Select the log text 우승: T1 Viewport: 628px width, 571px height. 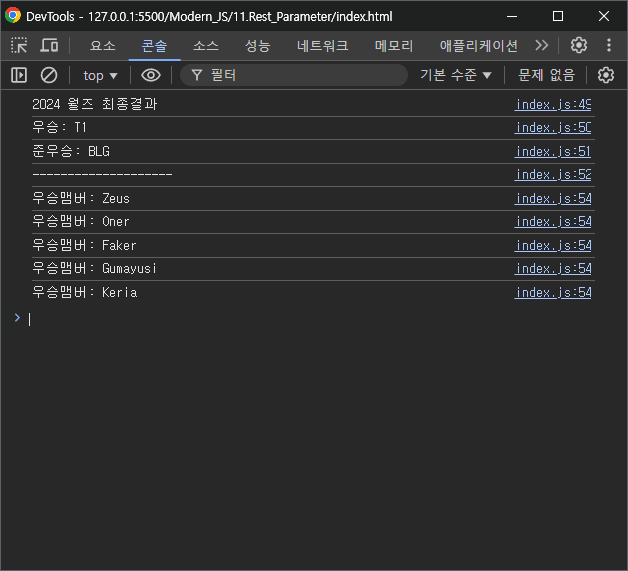coord(59,128)
